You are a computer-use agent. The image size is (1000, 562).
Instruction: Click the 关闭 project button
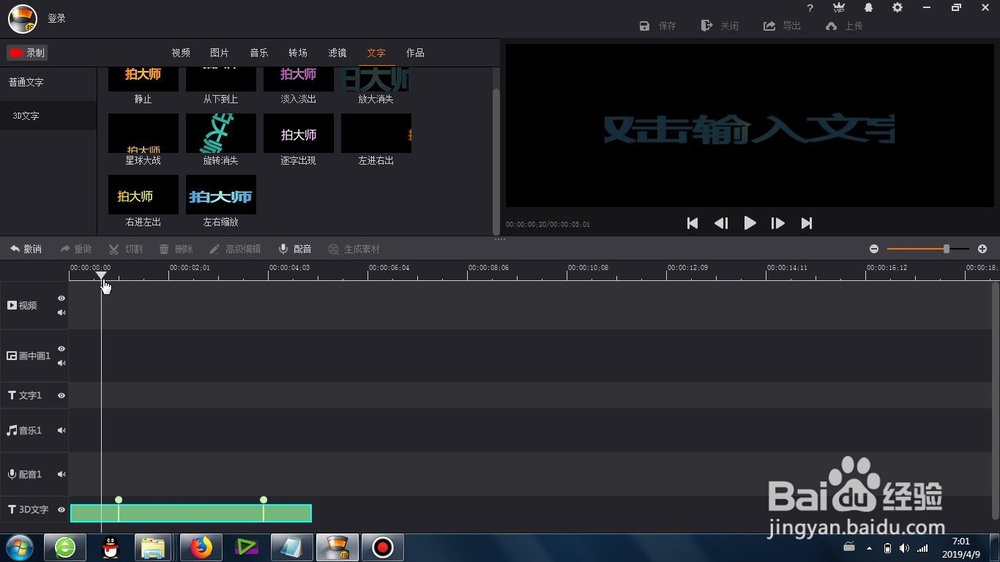click(x=719, y=26)
